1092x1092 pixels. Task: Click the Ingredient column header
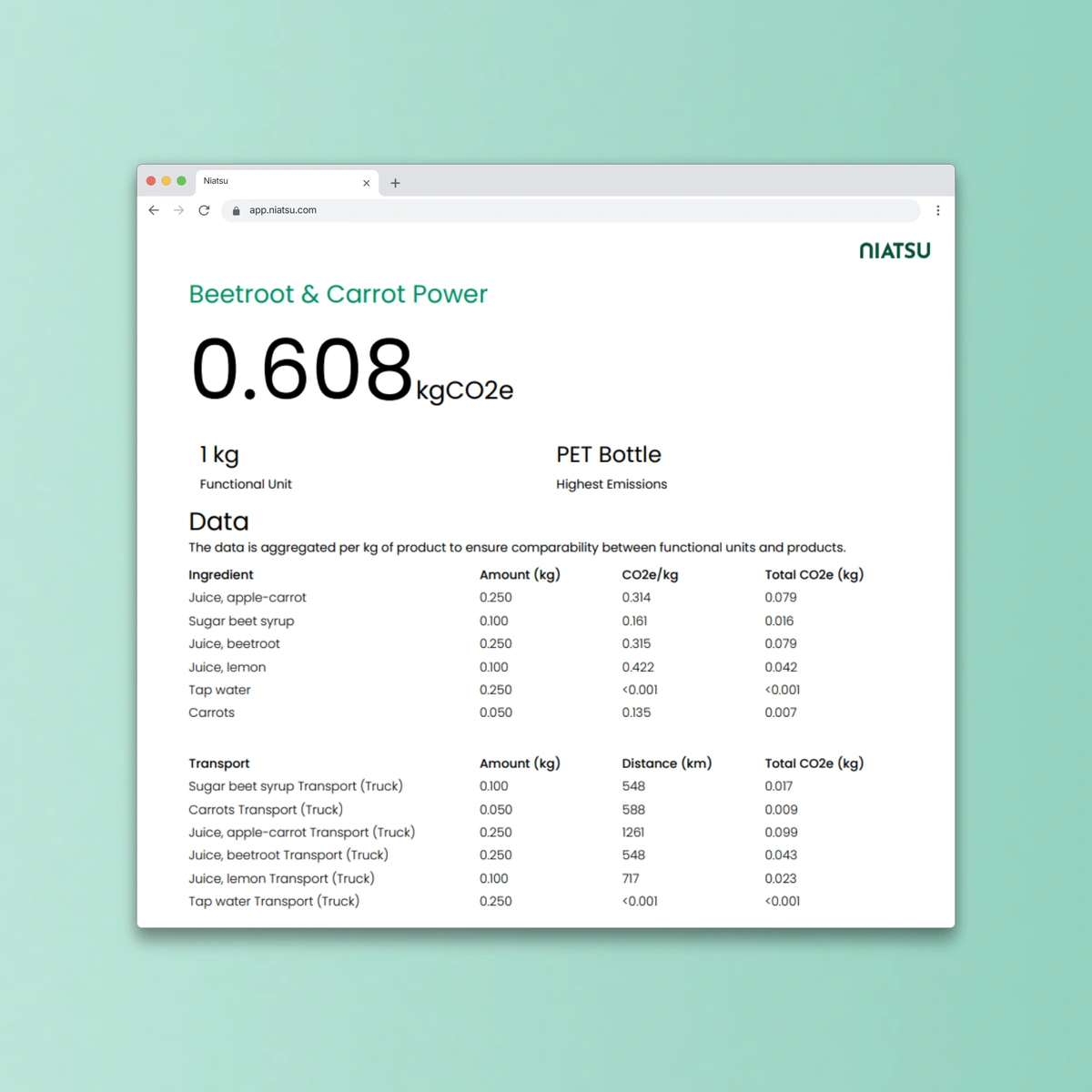220,574
